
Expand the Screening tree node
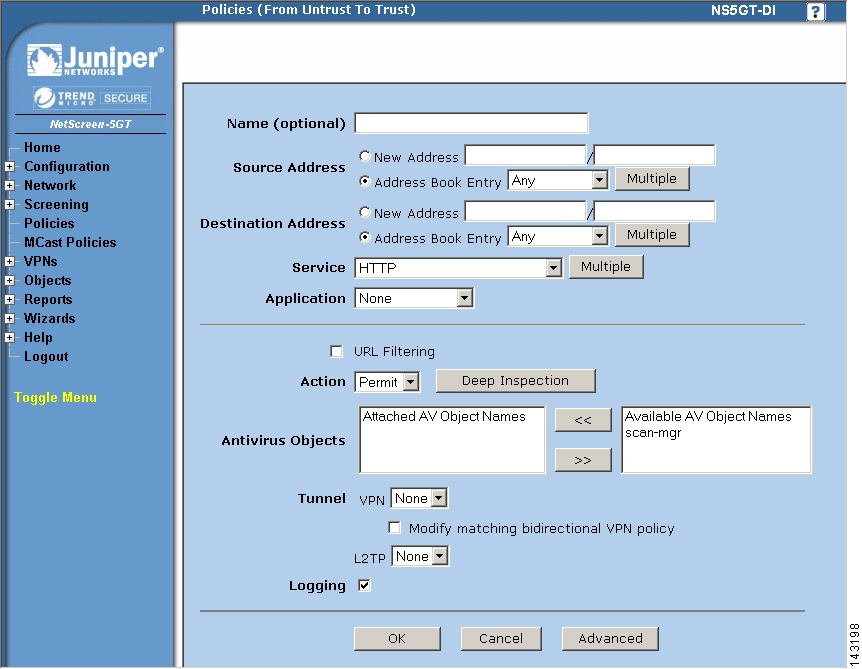click(x=9, y=204)
